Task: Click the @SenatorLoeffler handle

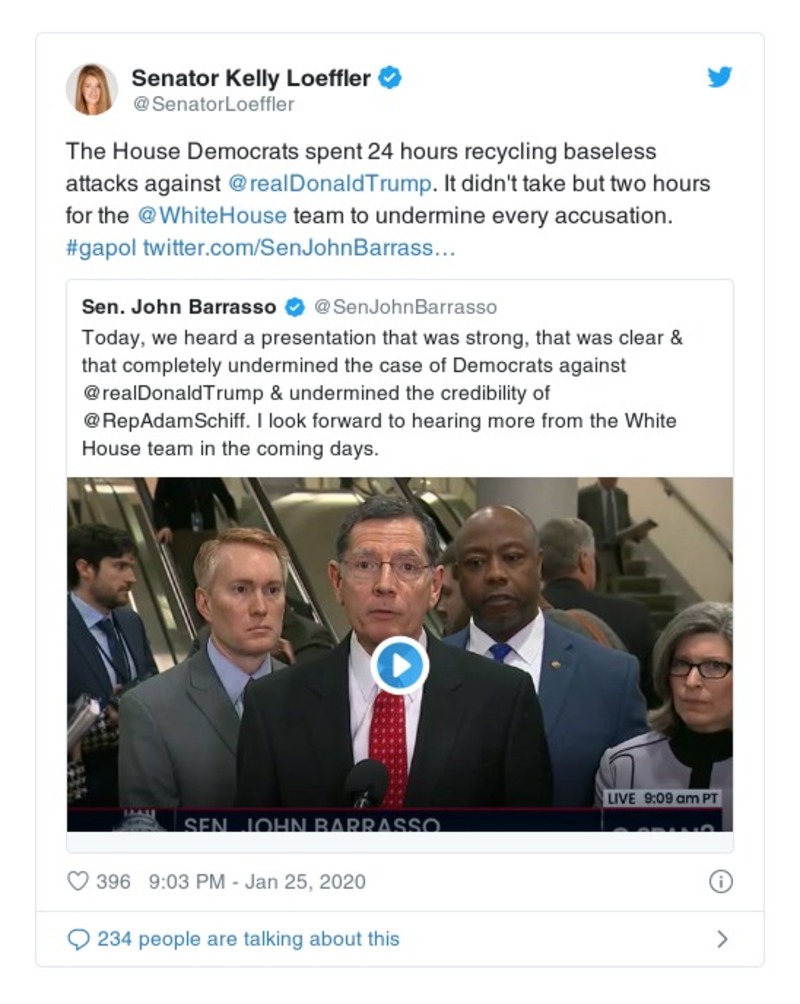Action: click(213, 104)
